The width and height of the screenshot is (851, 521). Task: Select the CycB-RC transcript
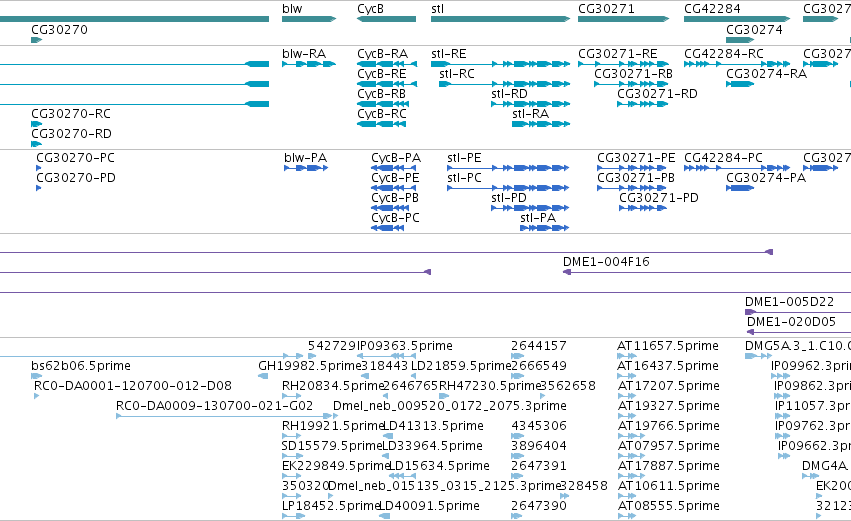[x=381, y=124]
